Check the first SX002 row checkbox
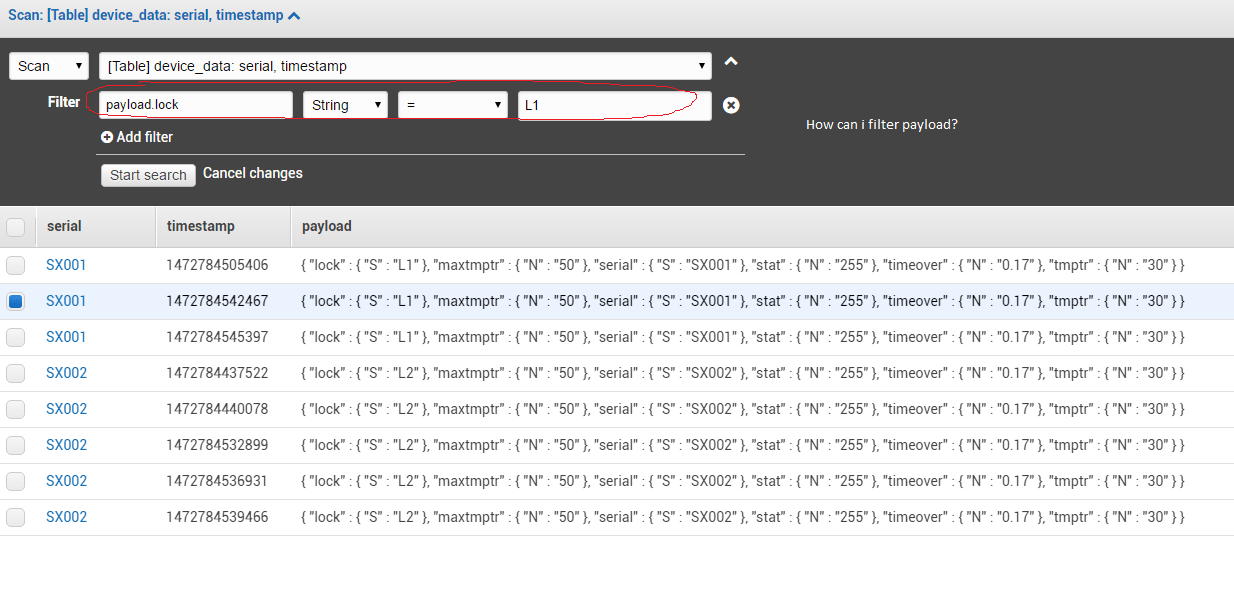 point(16,373)
